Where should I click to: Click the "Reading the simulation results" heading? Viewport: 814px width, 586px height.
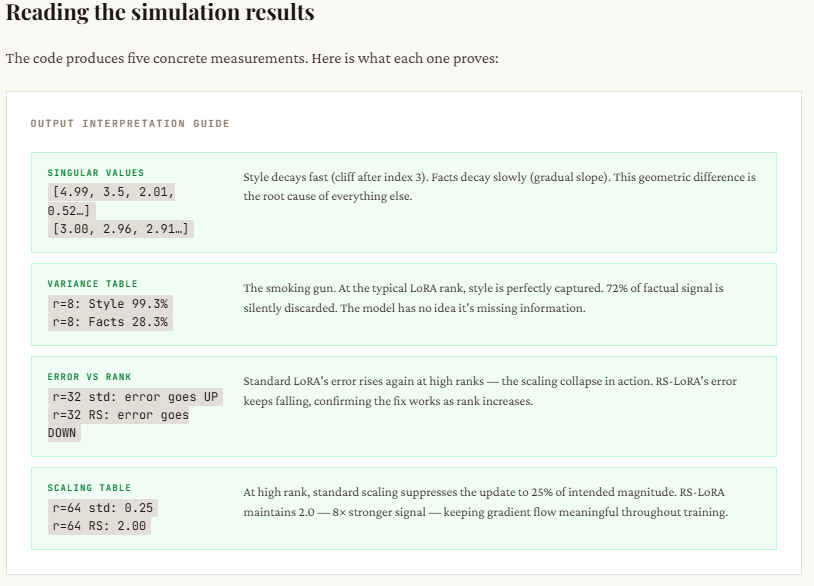click(x=160, y=14)
